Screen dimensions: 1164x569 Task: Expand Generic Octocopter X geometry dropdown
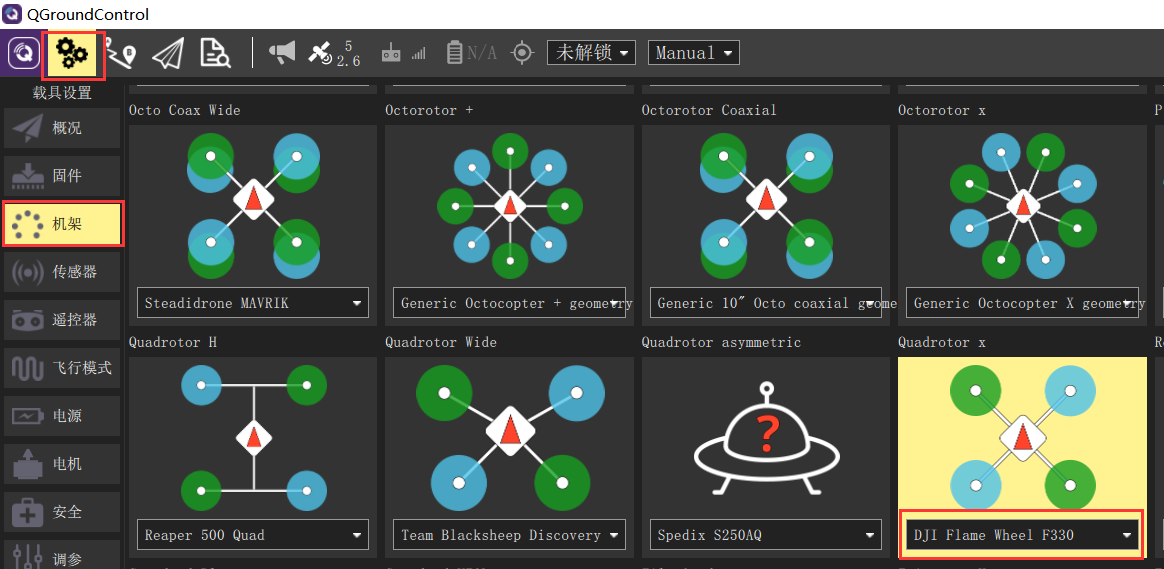1022,303
